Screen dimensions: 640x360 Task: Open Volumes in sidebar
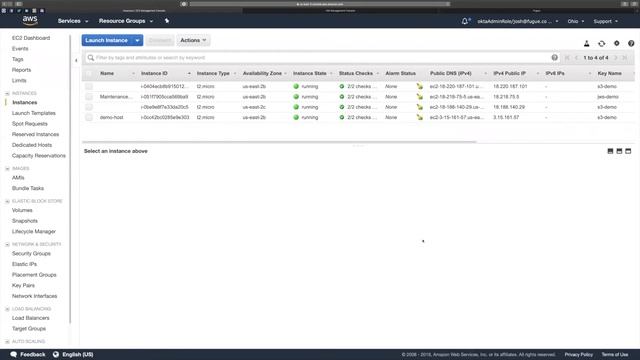[22, 210]
